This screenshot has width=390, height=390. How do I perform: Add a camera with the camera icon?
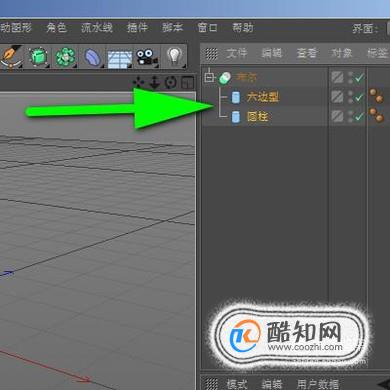[146, 57]
